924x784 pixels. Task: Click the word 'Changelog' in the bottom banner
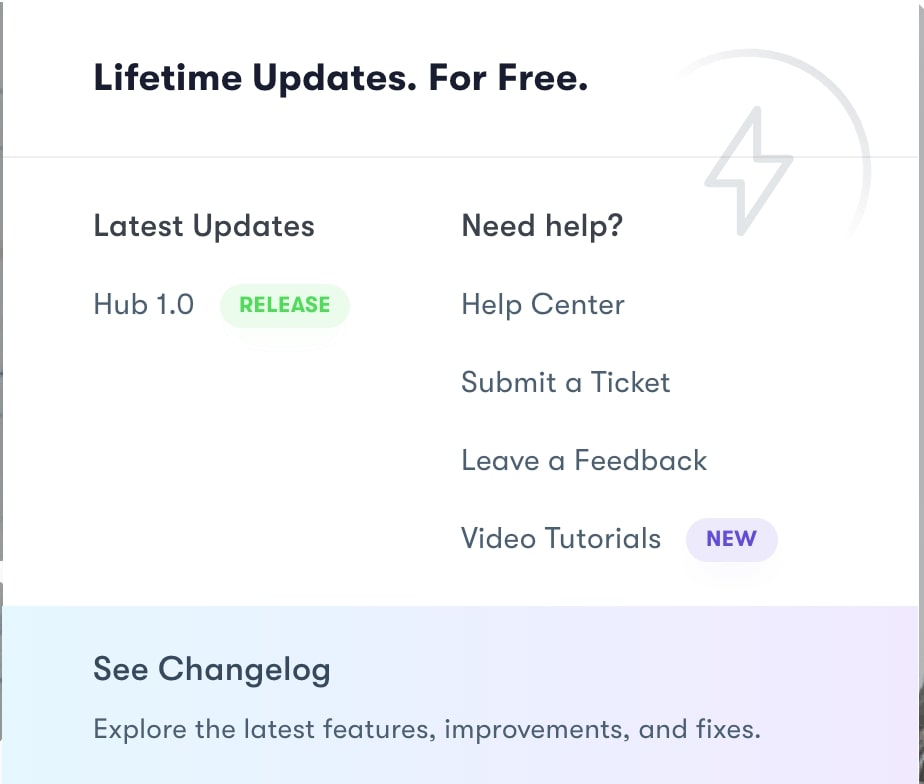pyautogui.click(x=244, y=669)
